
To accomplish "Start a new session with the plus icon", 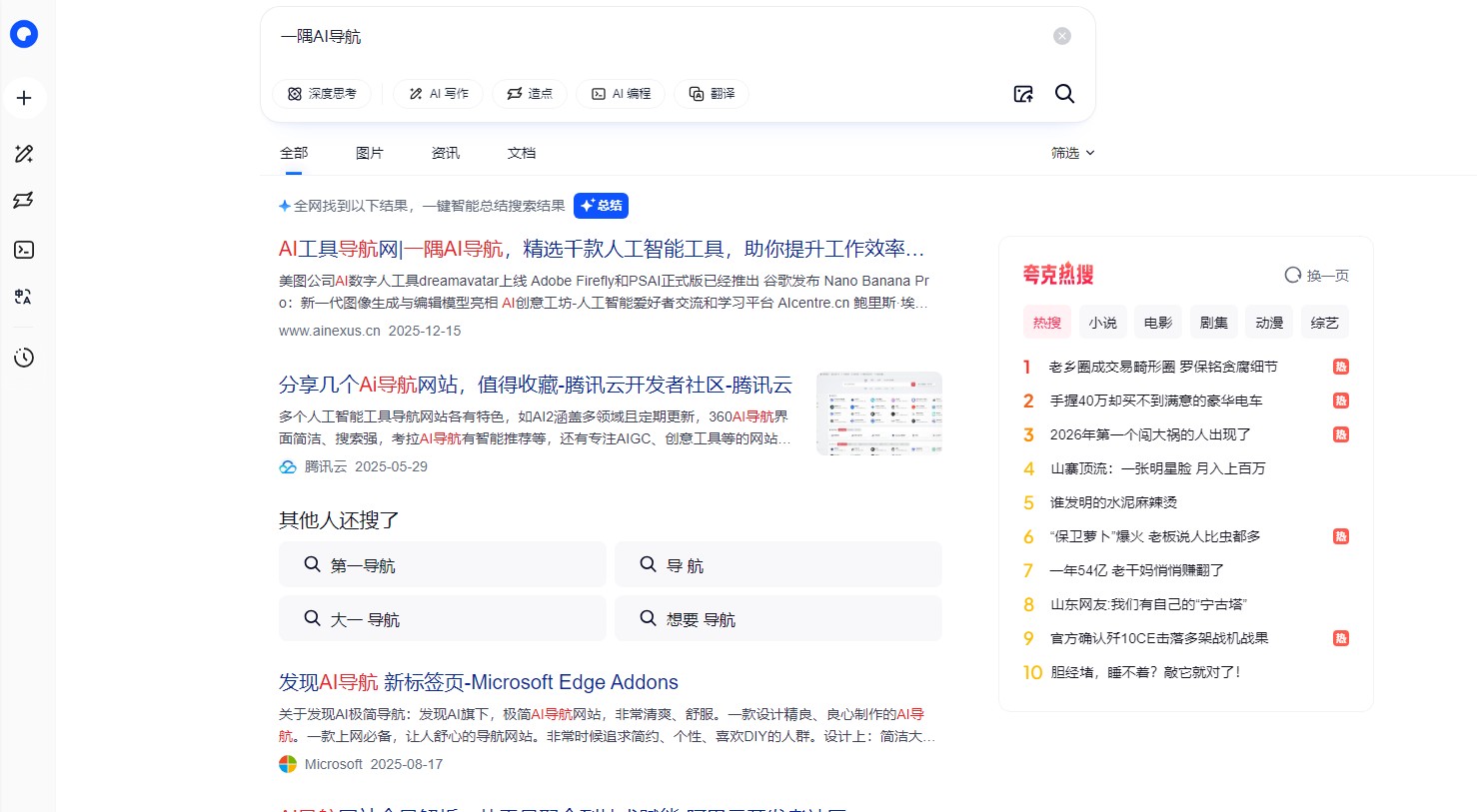I will pyautogui.click(x=24, y=98).
